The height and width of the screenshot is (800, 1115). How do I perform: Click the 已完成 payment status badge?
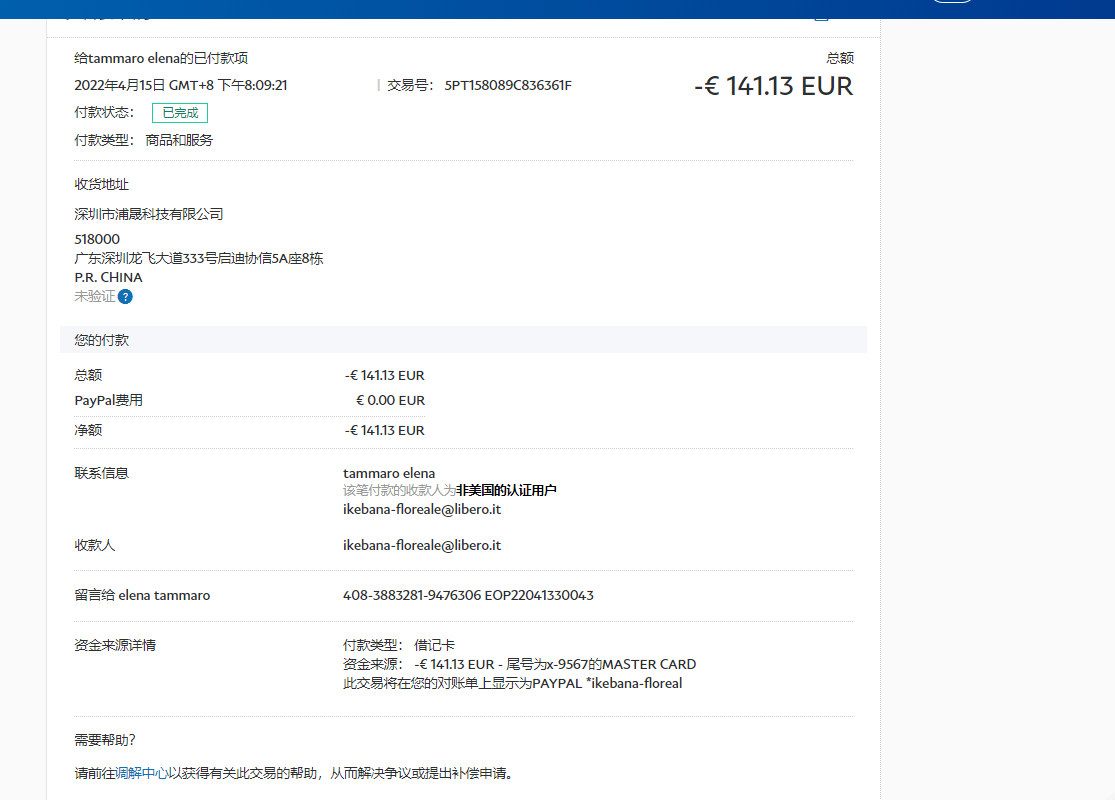tap(180, 113)
